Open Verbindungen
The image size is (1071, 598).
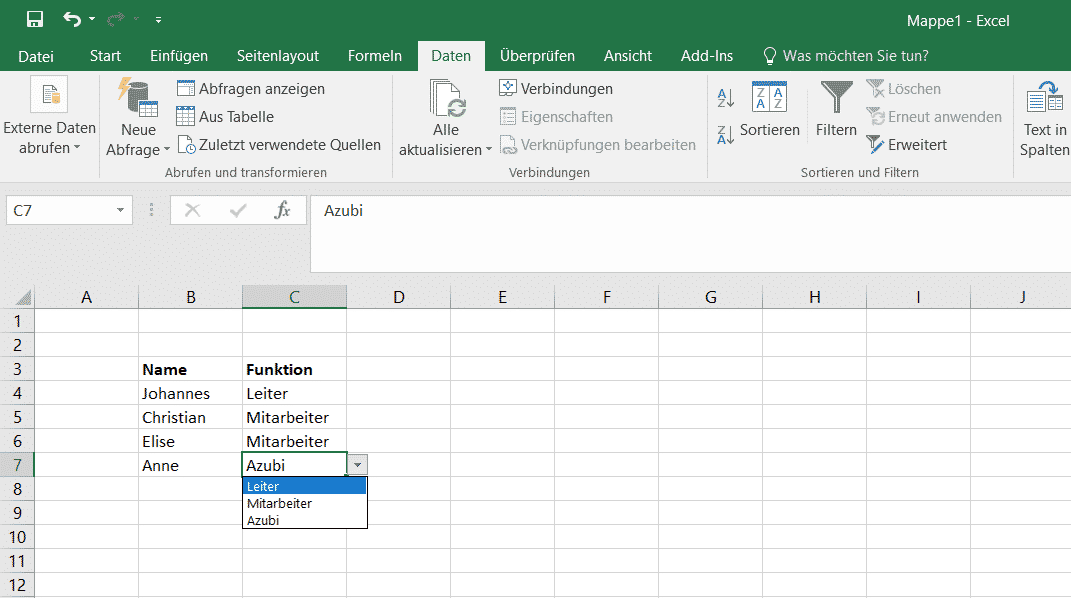click(x=556, y=89)
